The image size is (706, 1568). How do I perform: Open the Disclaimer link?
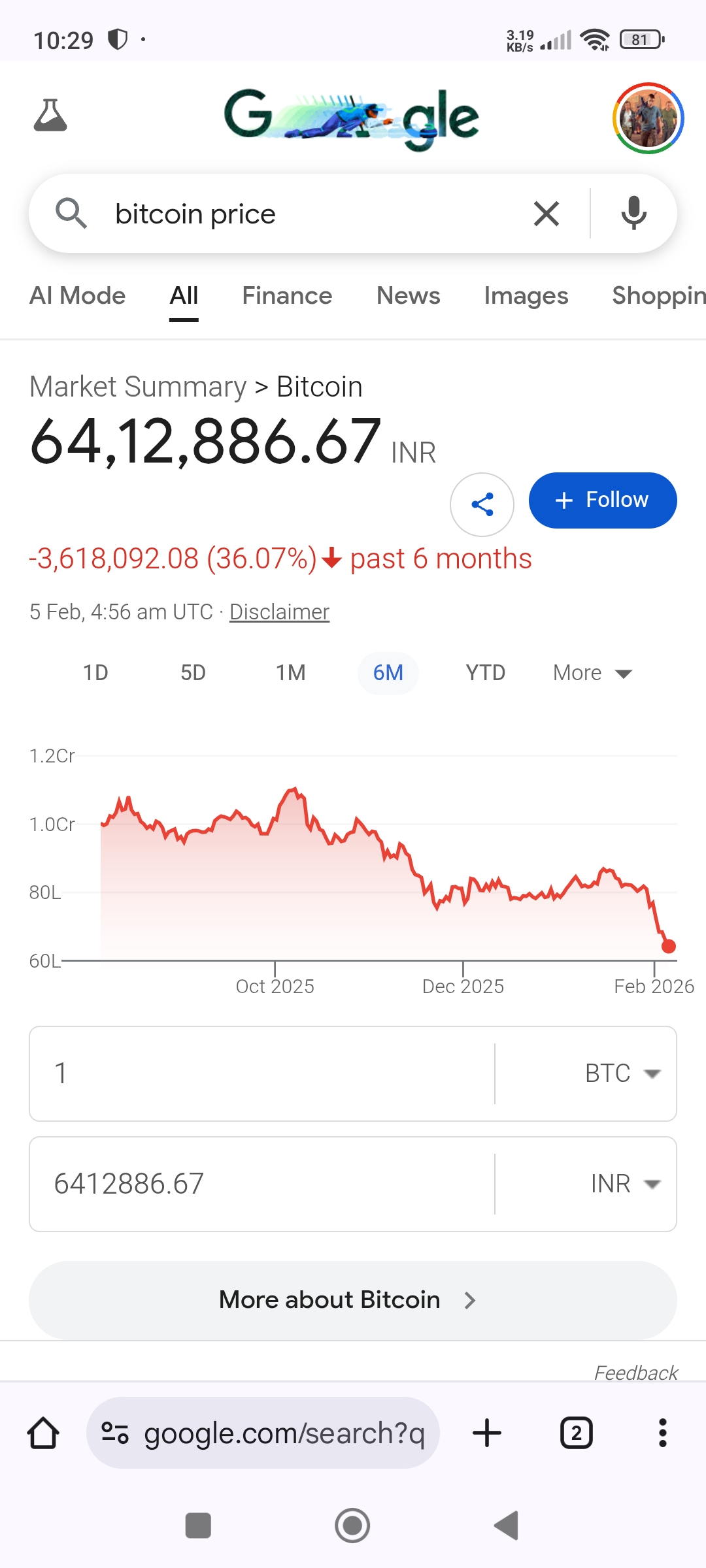pos(279,612)
